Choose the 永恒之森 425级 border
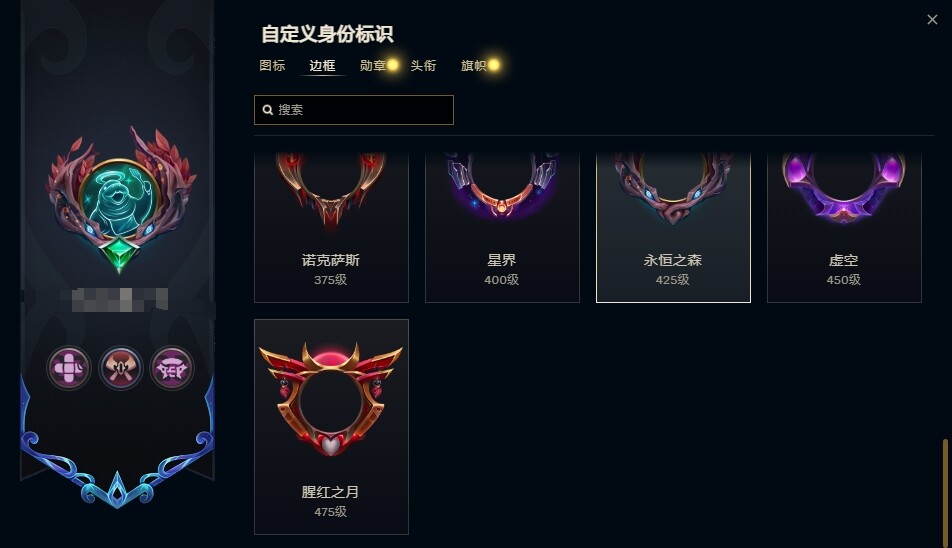The width and height of the screenshot is (952, 548). click(x=673, y=228)
